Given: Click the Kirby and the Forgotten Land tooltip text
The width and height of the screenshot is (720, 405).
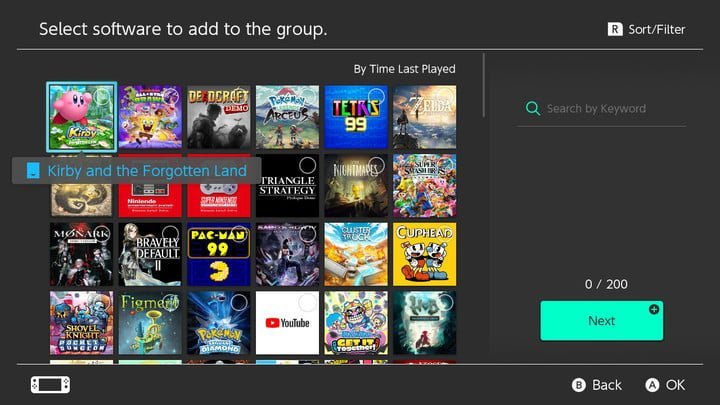Looking at the screenshot, I should (147, 171).
